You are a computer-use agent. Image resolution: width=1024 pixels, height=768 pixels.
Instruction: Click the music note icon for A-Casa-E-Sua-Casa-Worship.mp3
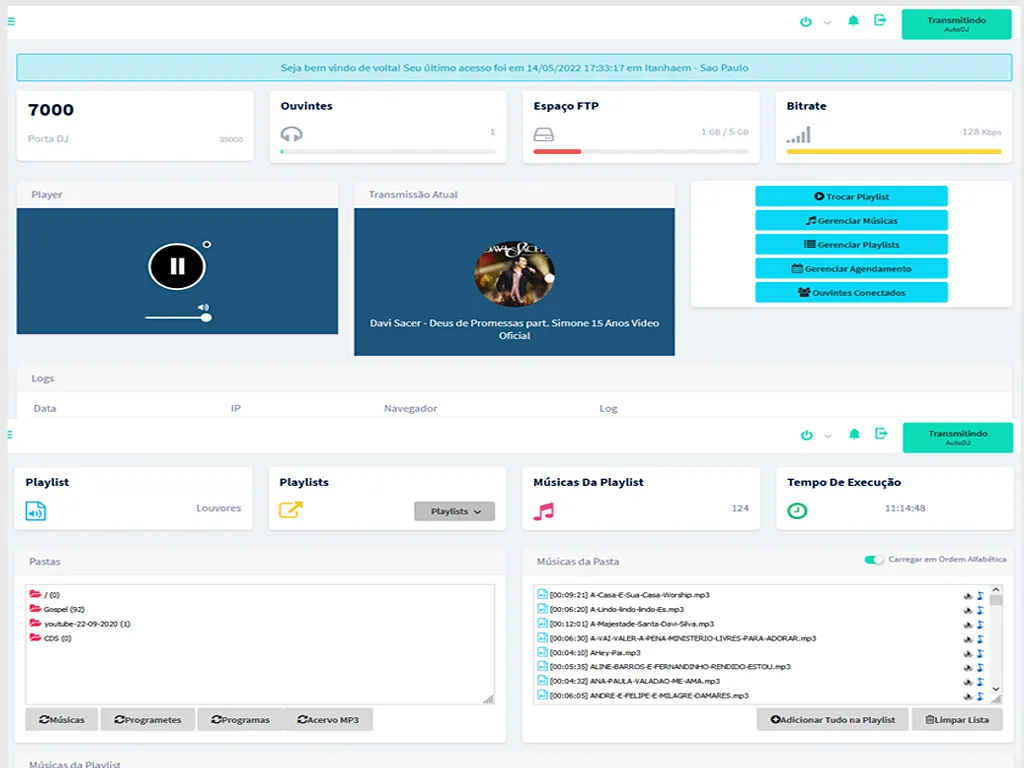point(981,595)
